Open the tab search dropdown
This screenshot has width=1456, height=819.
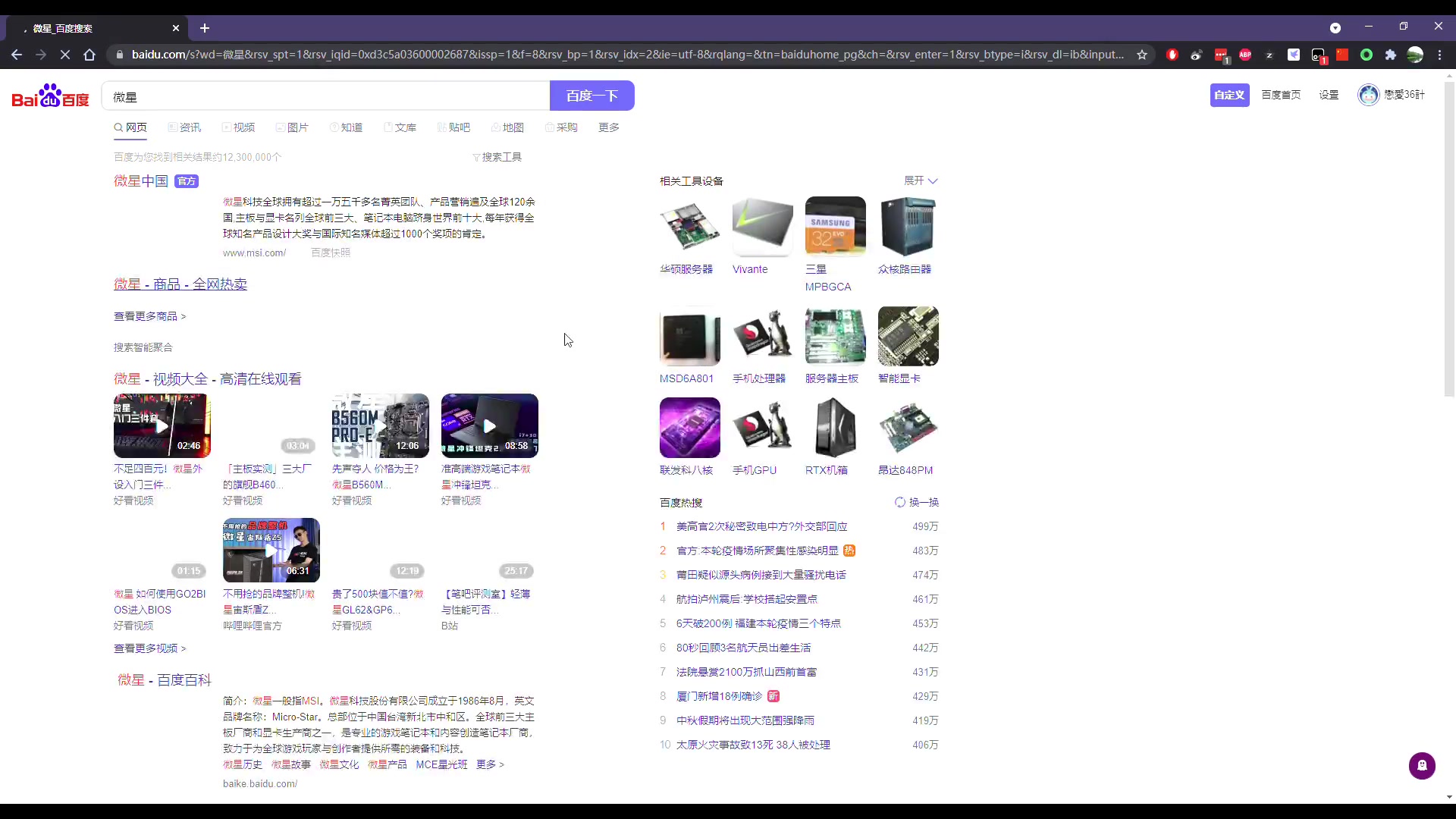1335,28
